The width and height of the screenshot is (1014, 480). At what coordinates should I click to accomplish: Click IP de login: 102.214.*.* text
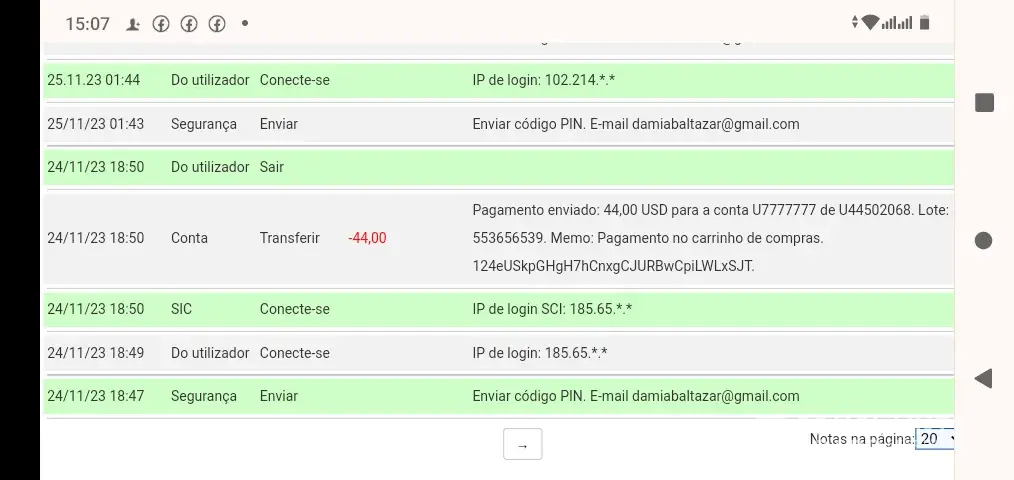544,80
